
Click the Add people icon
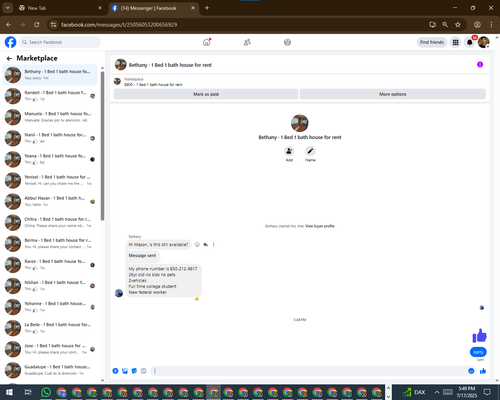pyautogui.click(x=289, y=151)
